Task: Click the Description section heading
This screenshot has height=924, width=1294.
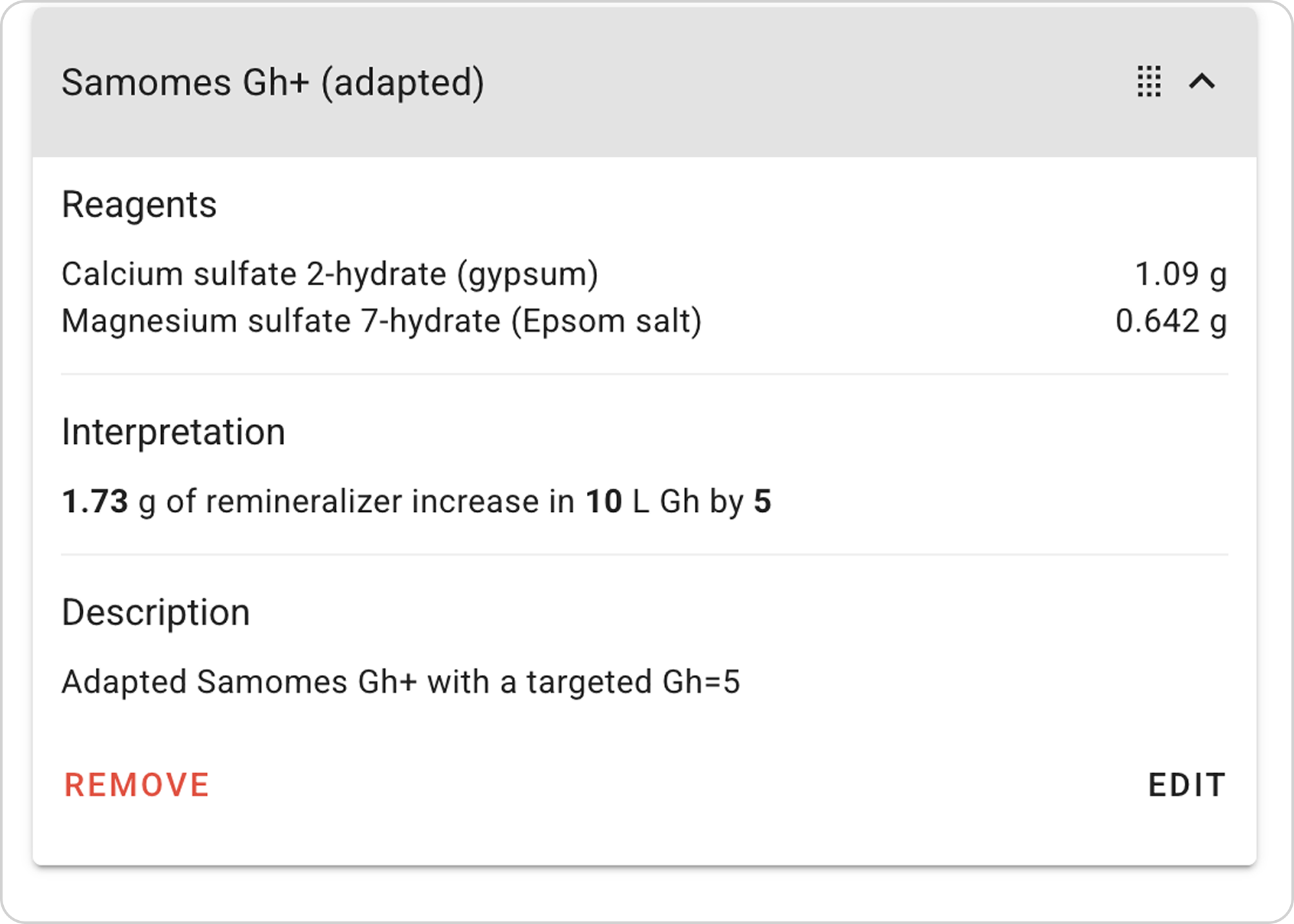Action: [156, 613]
